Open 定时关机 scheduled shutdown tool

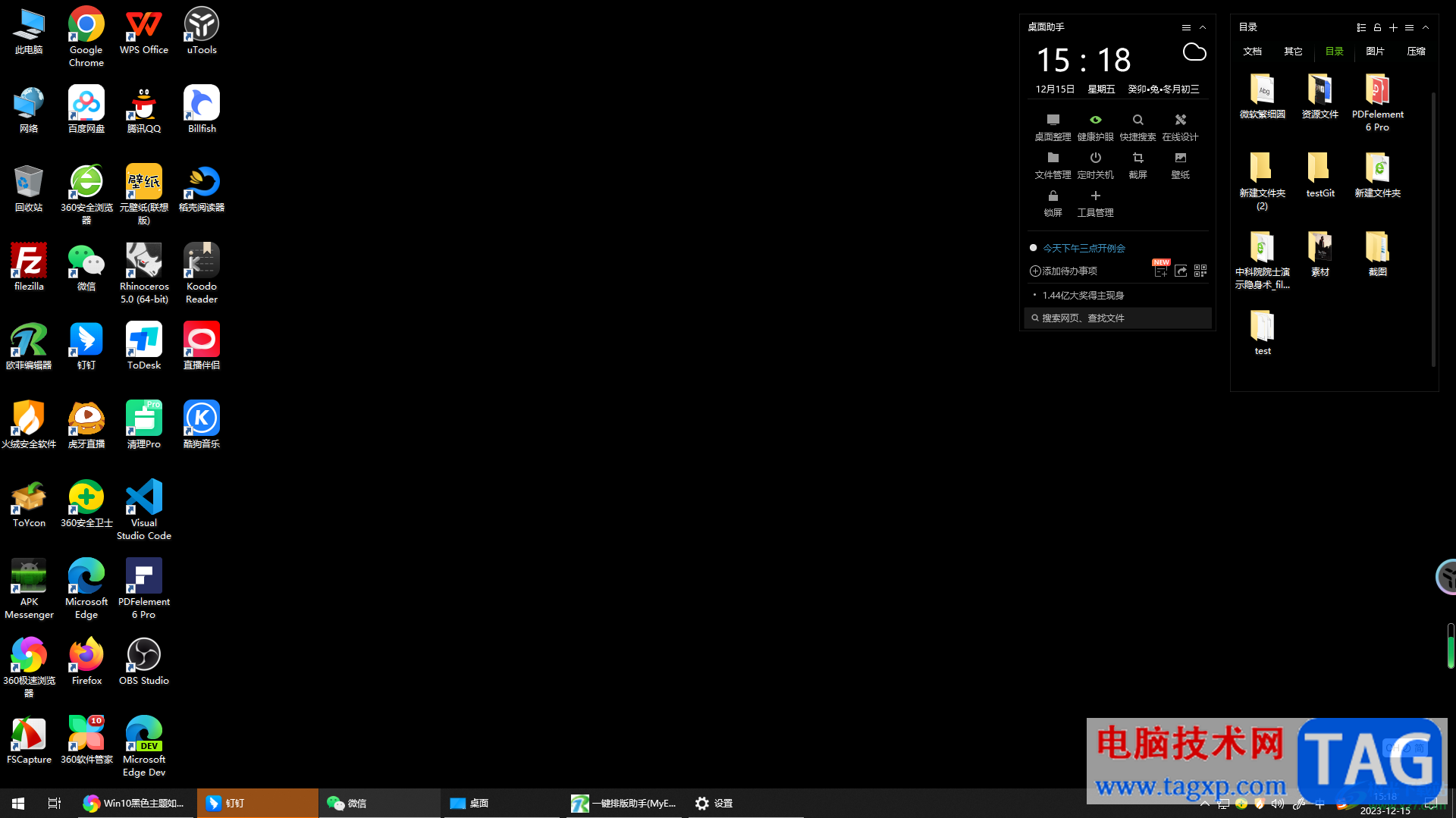pyautogui.click(x=1095, y=165)
